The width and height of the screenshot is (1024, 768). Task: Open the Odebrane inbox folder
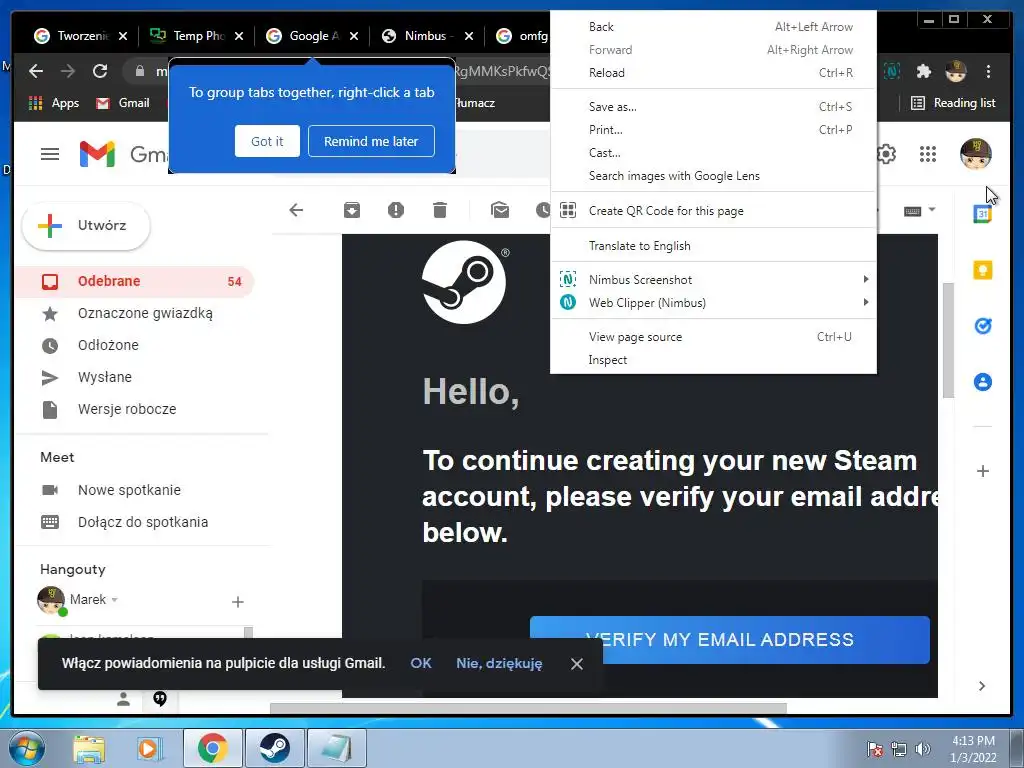(134, 281)
